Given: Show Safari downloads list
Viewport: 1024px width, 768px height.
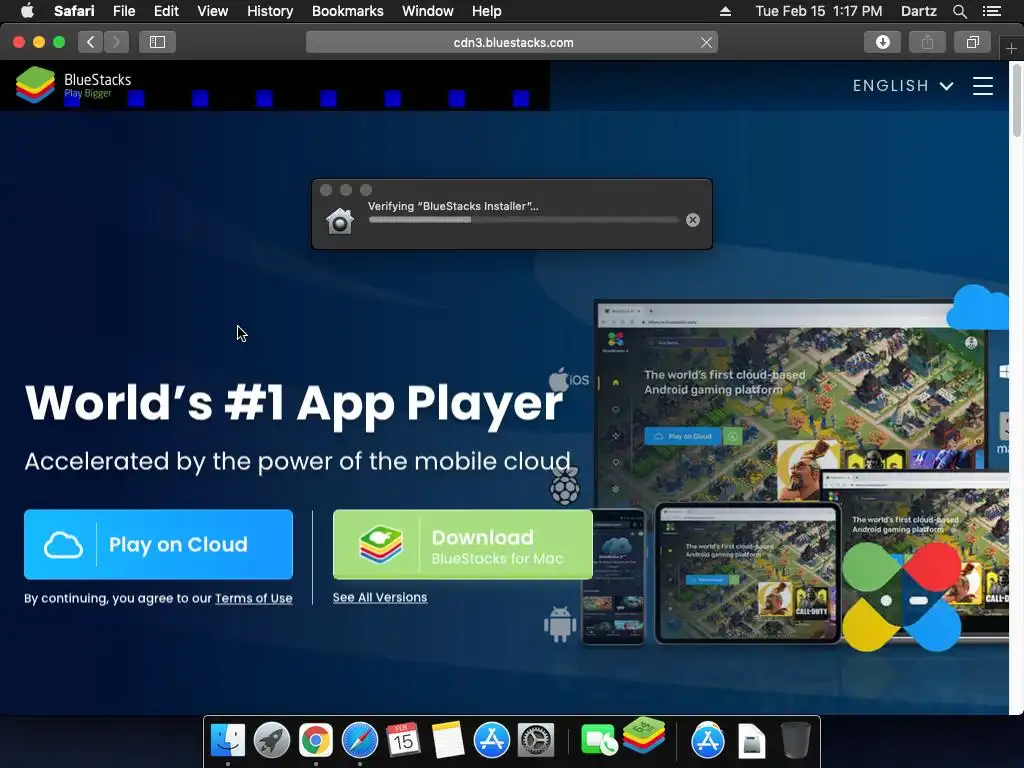Looking at the screenshot, I should pos(882,42).
